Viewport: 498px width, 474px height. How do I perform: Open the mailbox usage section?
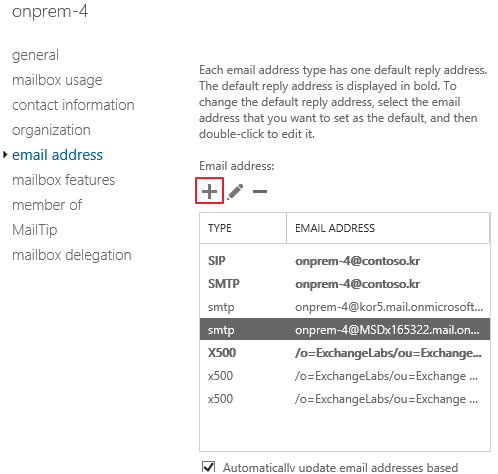coord(57,80)
